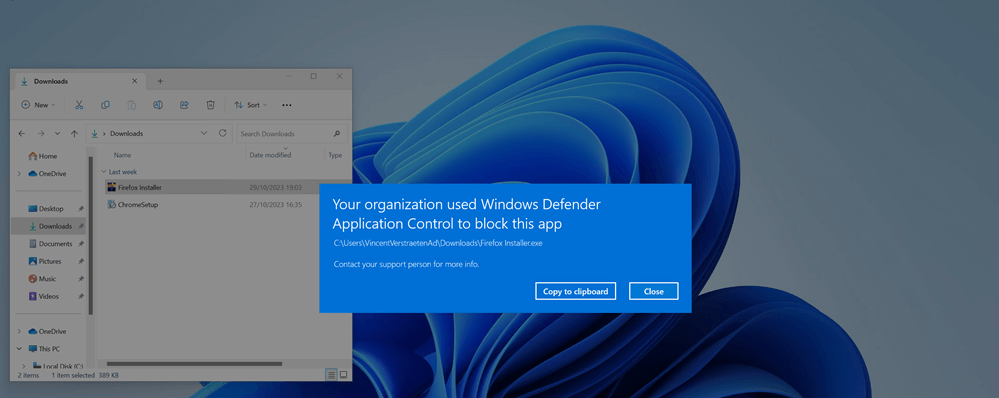The height and width of the screenshot is (398, 999).
Task: Open Downloads in quick access
Action: point(50,226)
